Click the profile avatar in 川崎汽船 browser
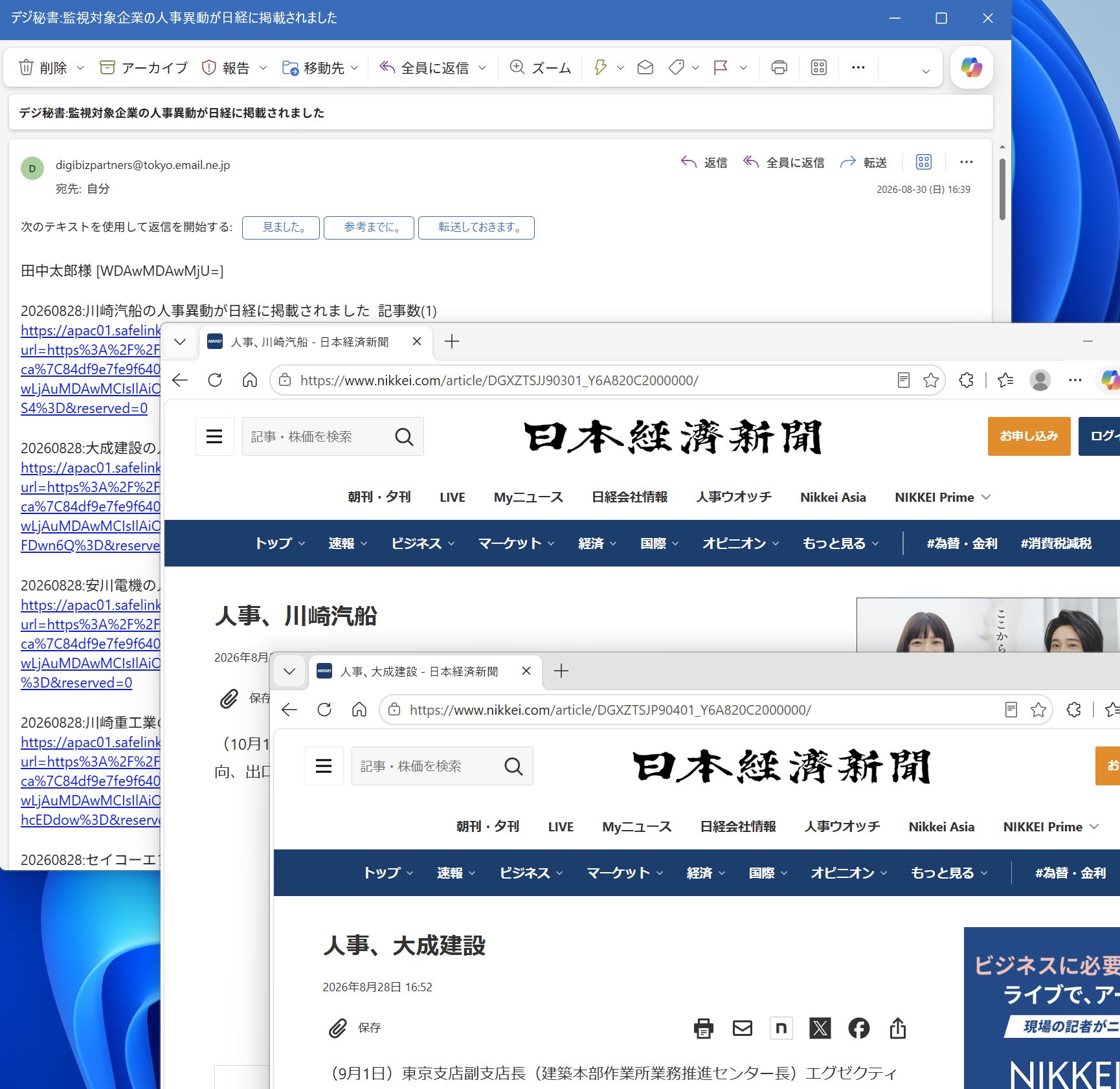This screenshot has width=1120, height=1089. click(1040, 380)
